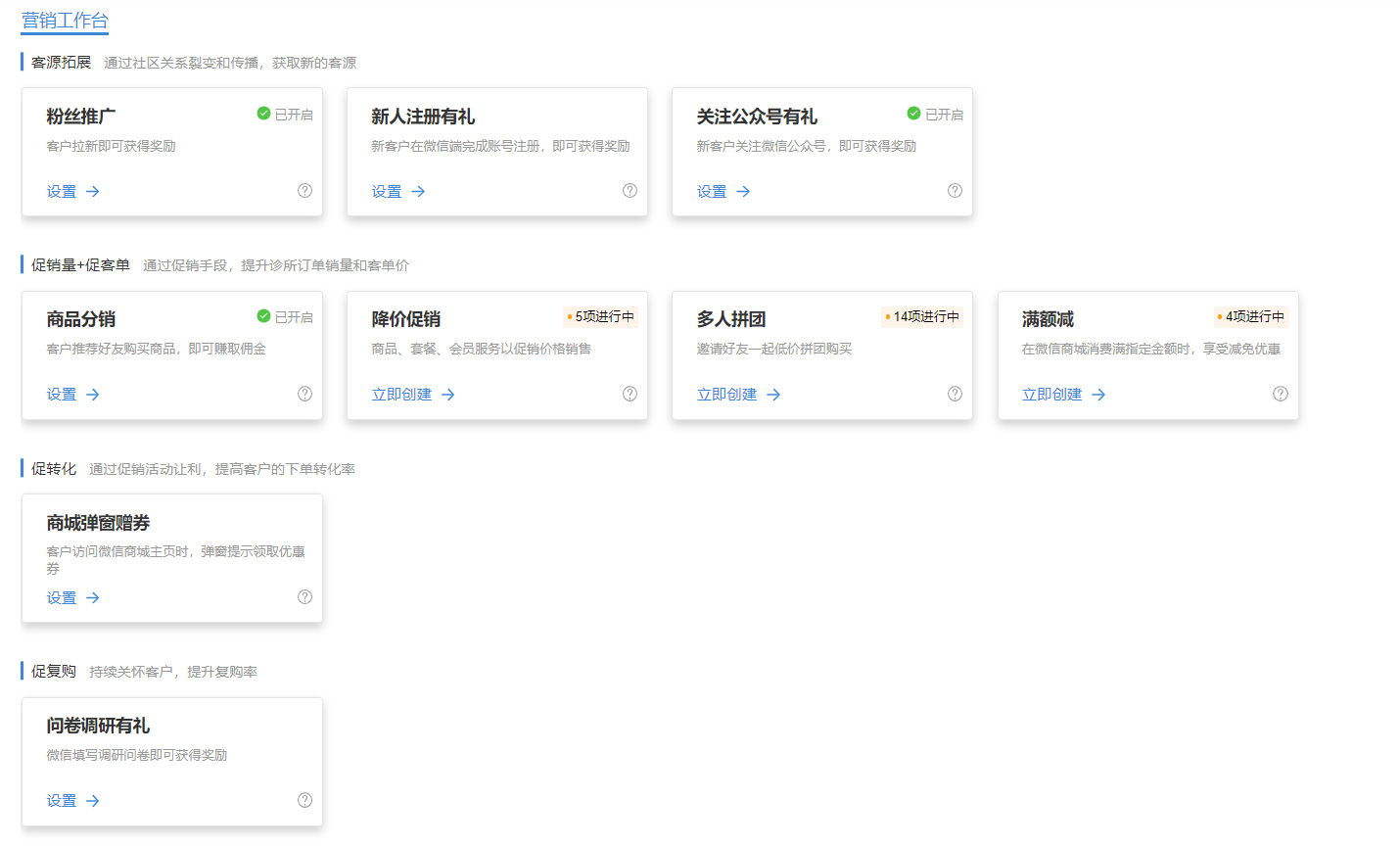Click help icon on 粉丝推广 card
1400x847 pixels.
tap(304, 191)
